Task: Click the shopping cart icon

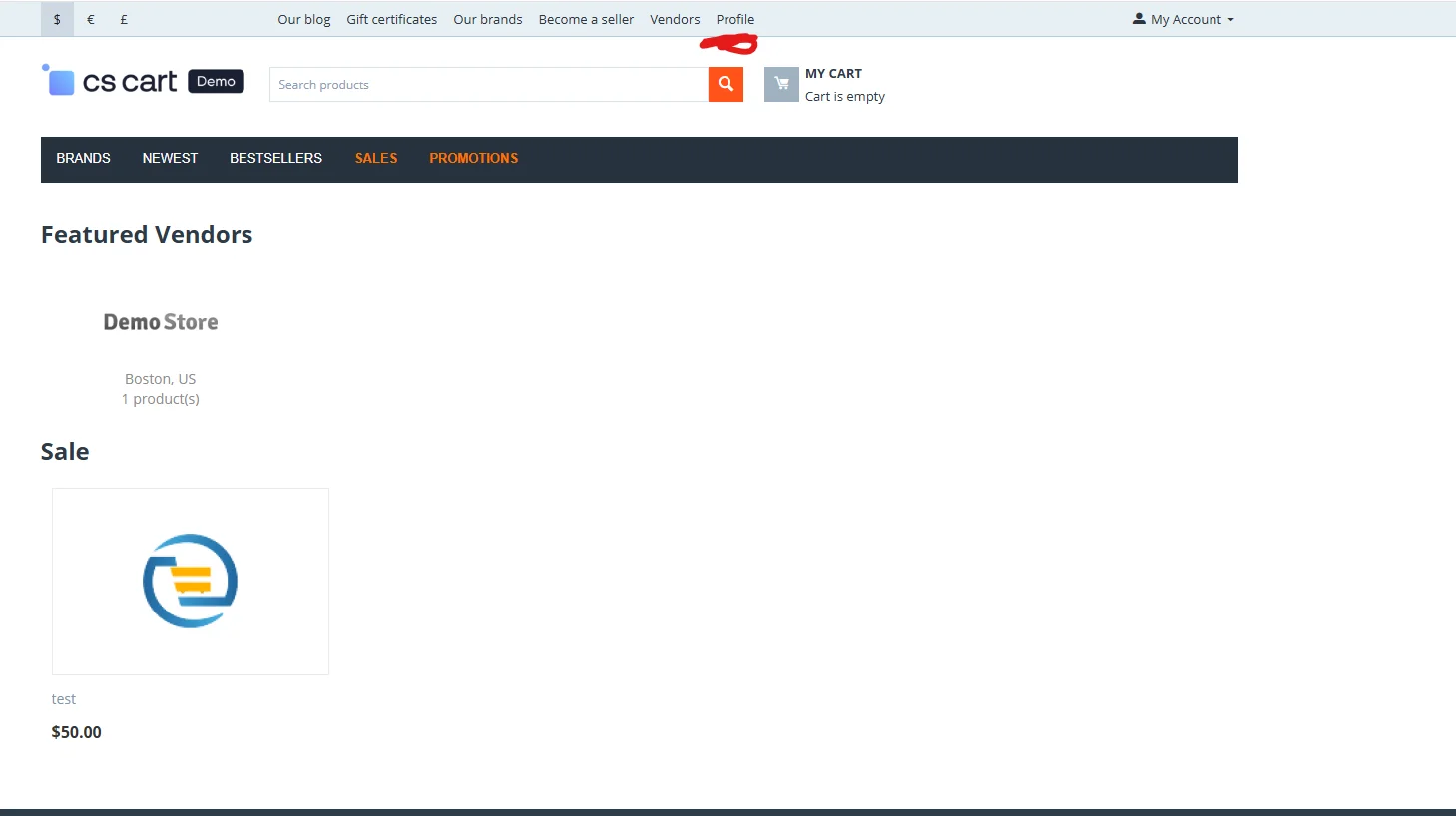Action: click(x=781, y=85)
